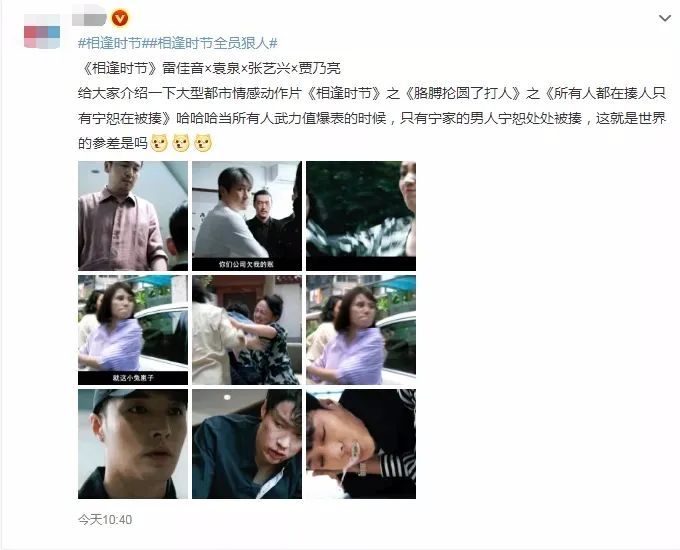
Task: Open thumbnail of man wearing black cap
Action: tap(133, 444)
